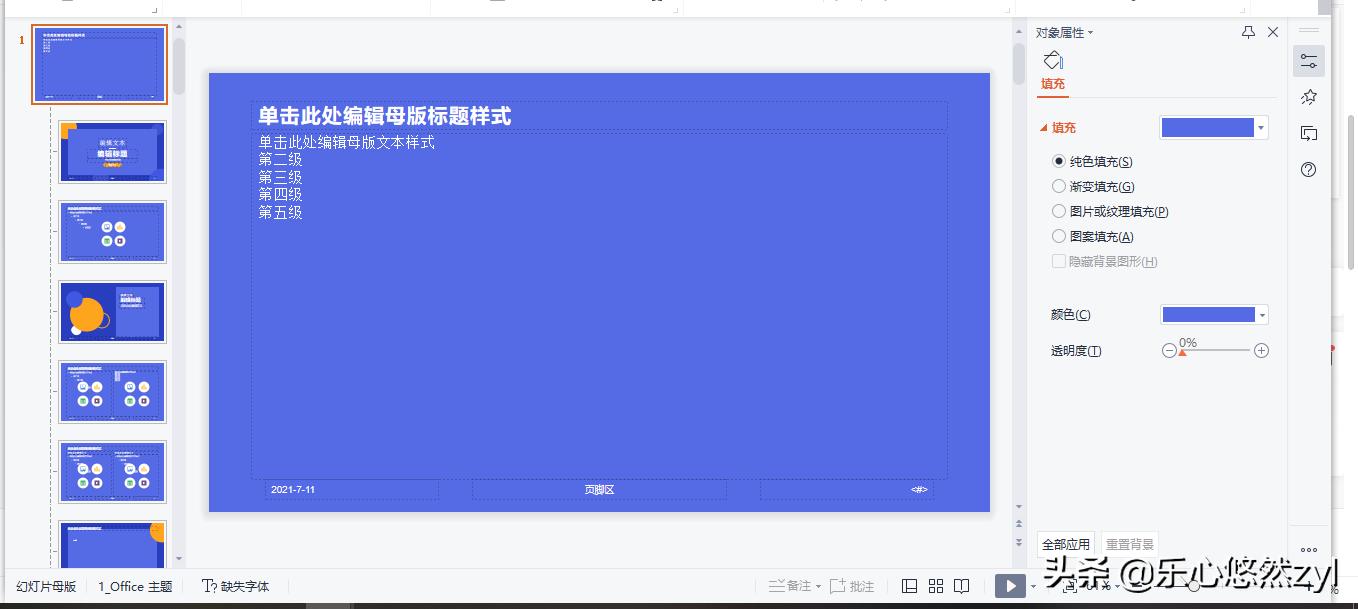This screenshot has height=609, width=1358.
Task: Open the 填充 fill color dropdown
Action: pyautogui.click(x=1260, y=127)
